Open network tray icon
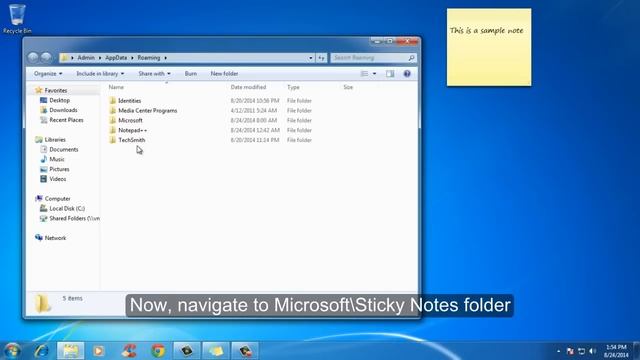 [x=582, y=351]
